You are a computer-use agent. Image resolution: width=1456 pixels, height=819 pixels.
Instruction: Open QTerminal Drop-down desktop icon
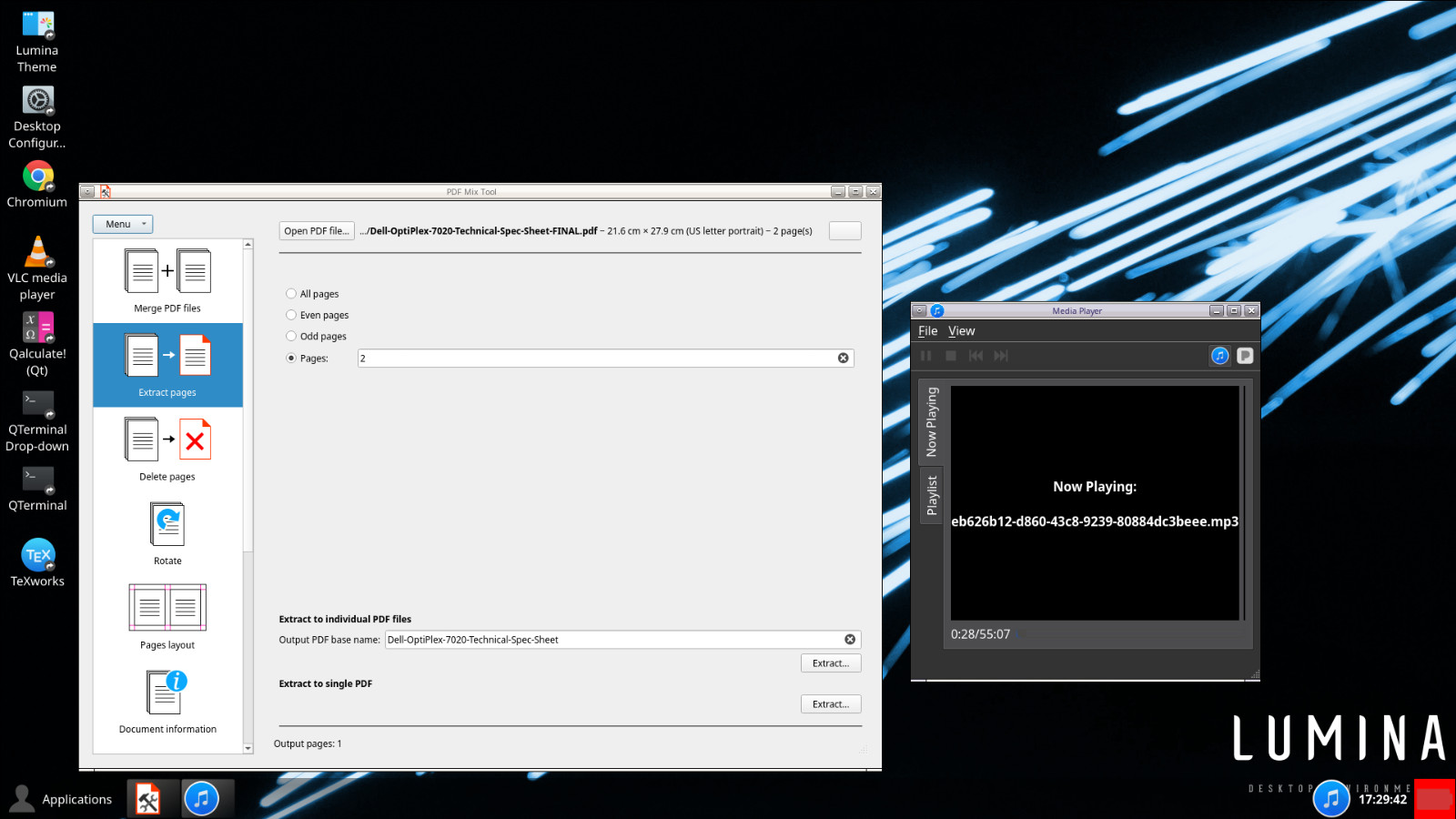[x=37, y=420]
